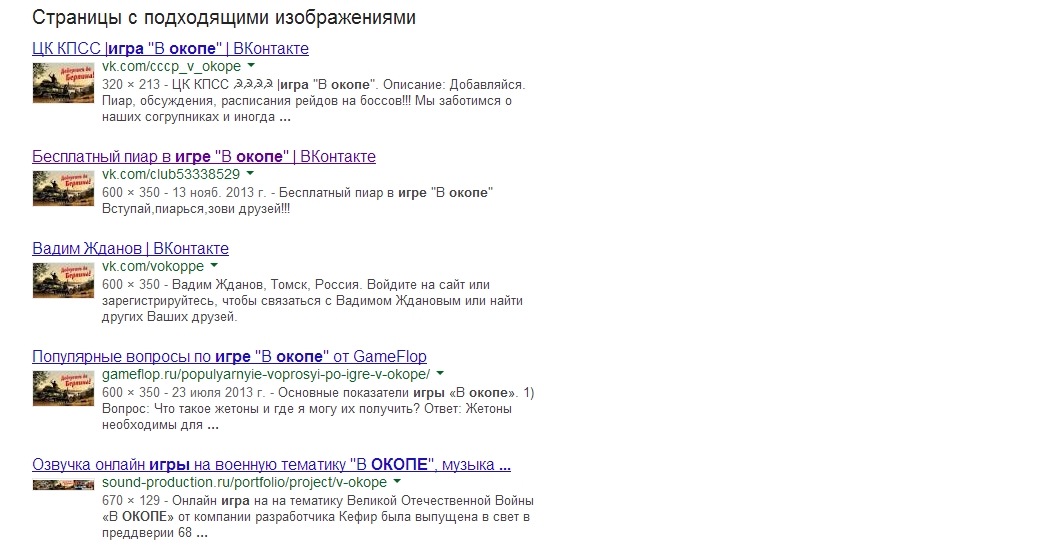
Task: Open the 'ЦК КПСС |игра "В окопе"' result link
Action: click(170, 48)
